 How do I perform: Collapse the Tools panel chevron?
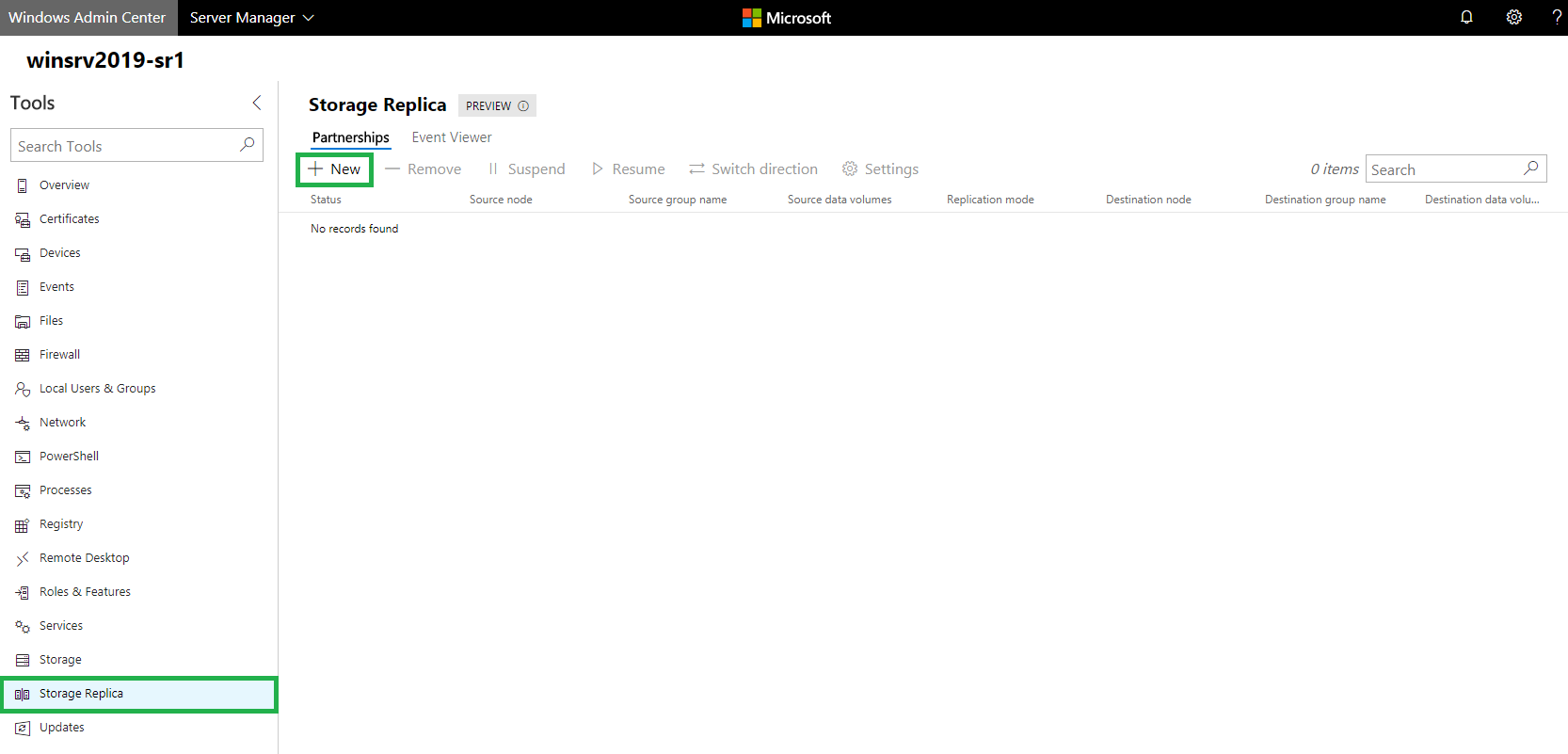(257, 103)
